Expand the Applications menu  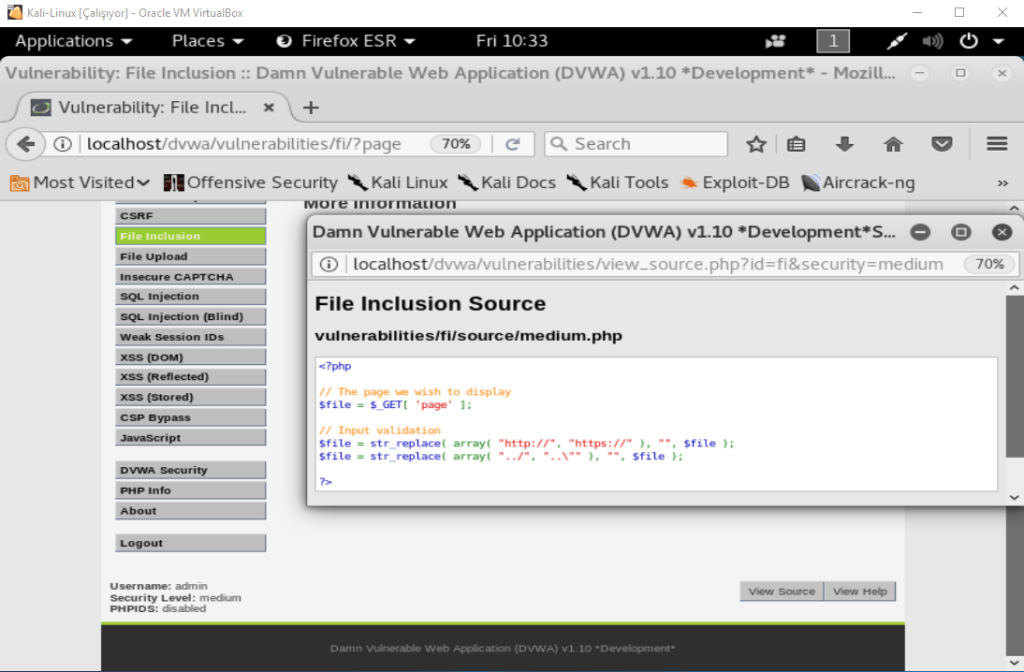point(74,41)
